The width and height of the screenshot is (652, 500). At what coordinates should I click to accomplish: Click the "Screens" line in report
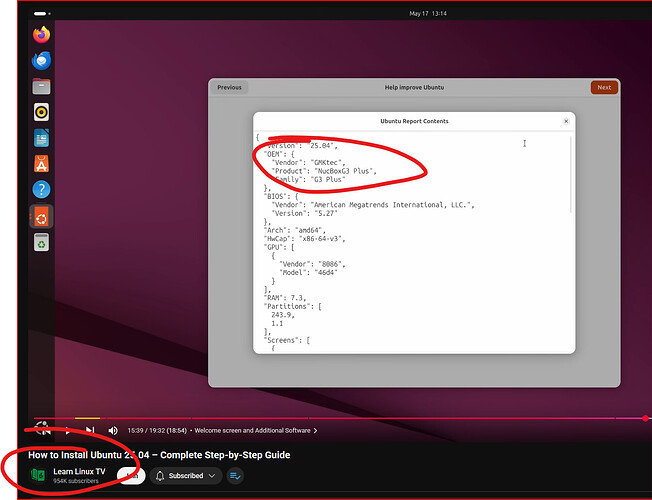coord(286,340)
